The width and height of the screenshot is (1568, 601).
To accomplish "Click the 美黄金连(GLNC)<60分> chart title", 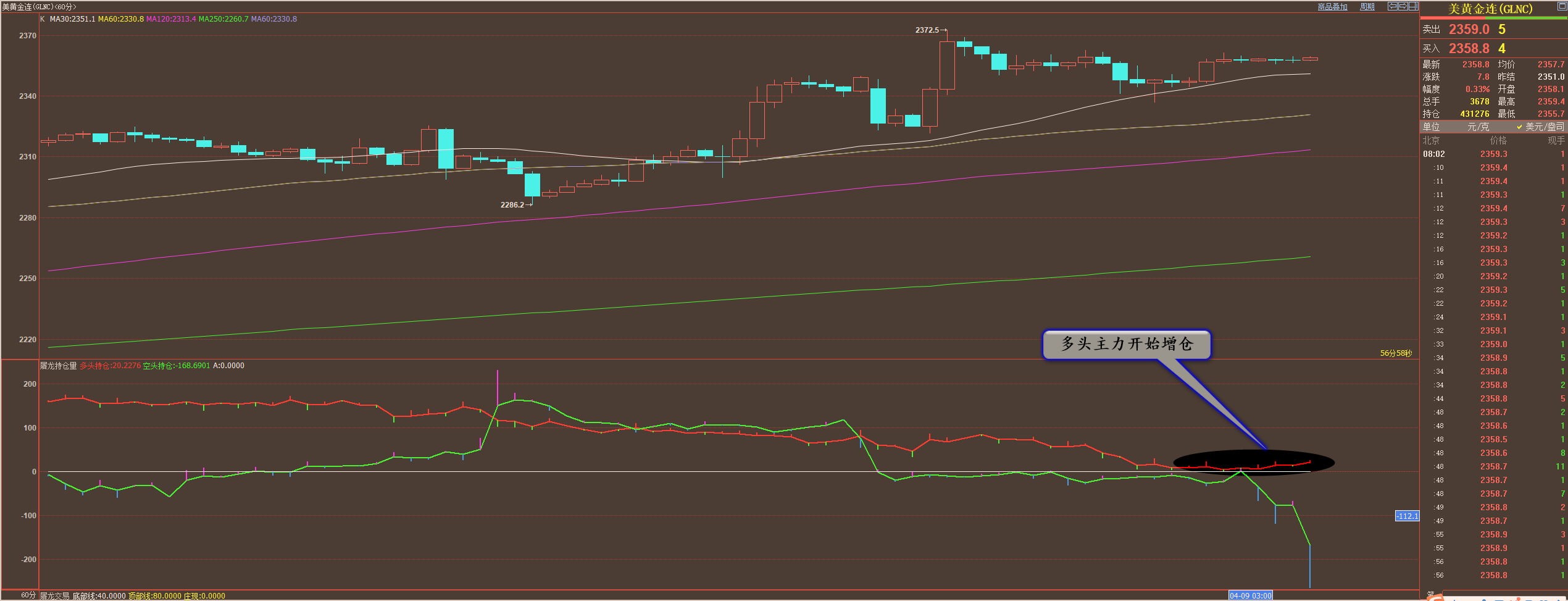I will pyautogui.click(x=40, y=7).
